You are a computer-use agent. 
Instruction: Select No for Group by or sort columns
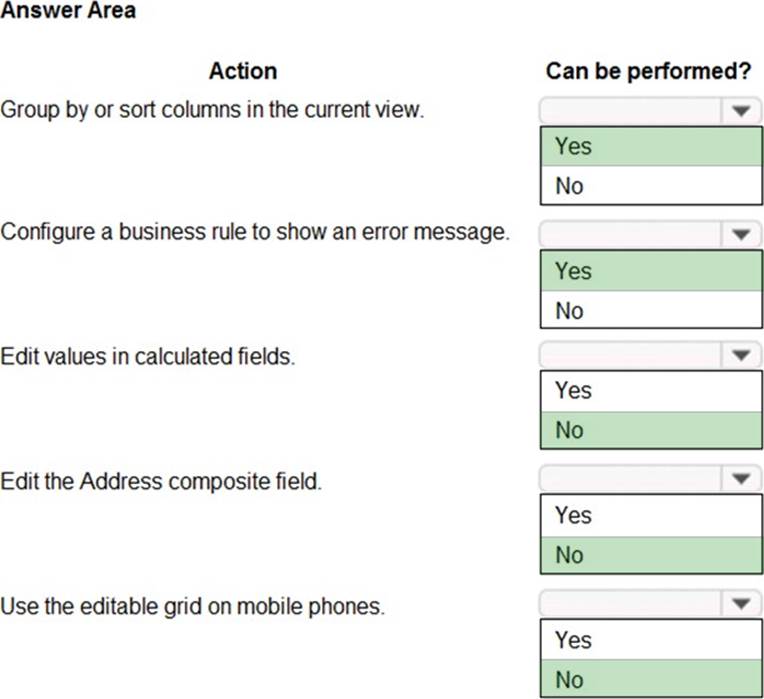point(650,186)
